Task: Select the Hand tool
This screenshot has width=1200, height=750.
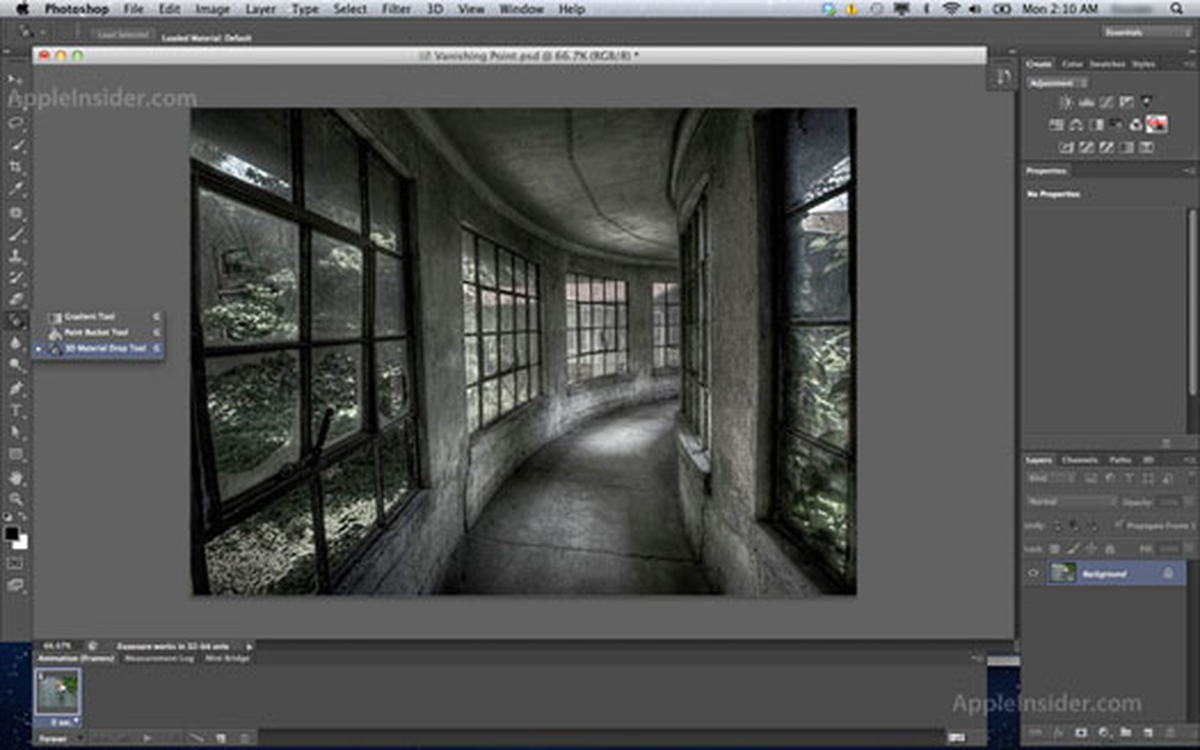Action: (x=16, y=477)
